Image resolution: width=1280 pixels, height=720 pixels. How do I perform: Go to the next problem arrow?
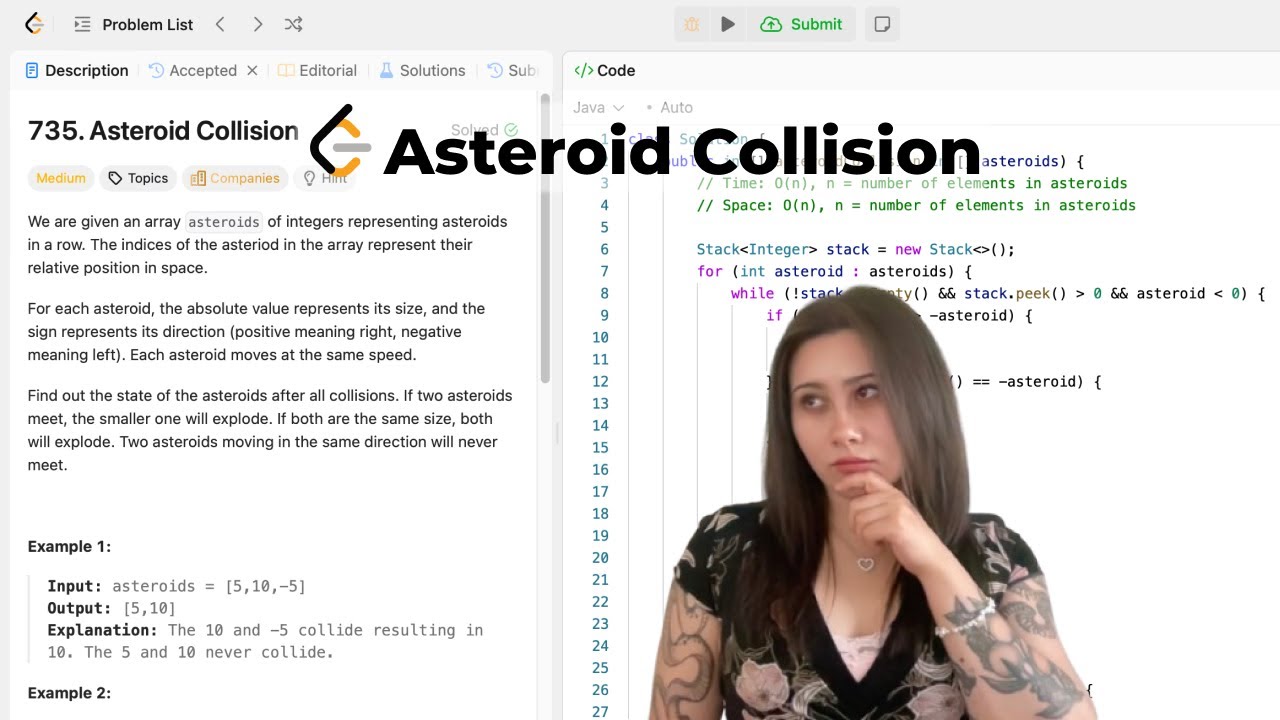point(257,24)
